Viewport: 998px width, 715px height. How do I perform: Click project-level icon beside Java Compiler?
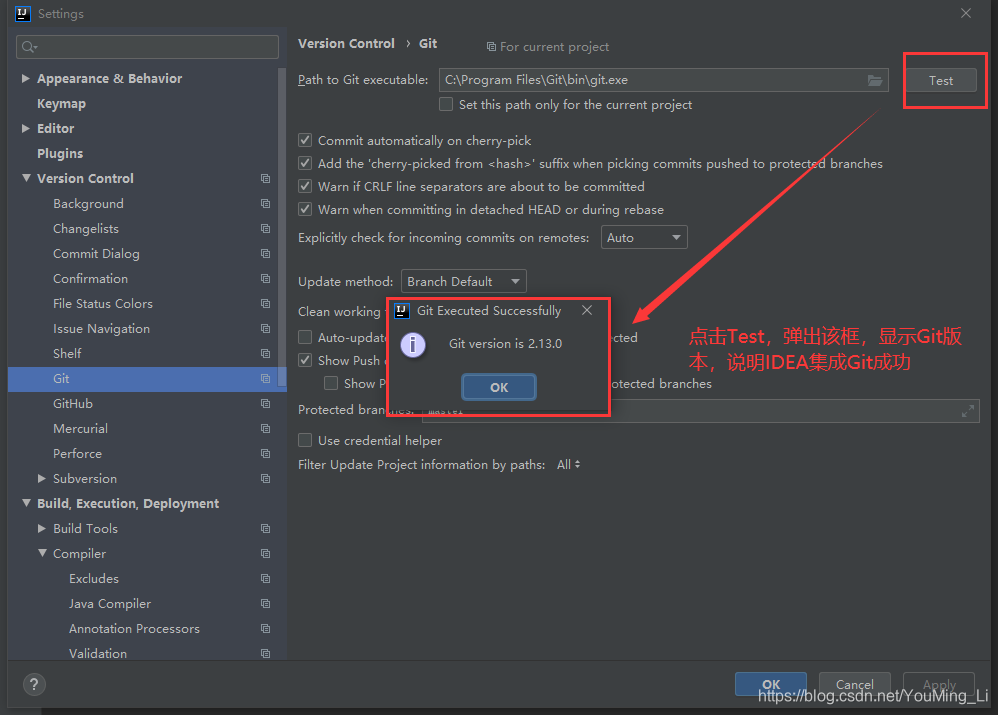click(x=265, y=604)
